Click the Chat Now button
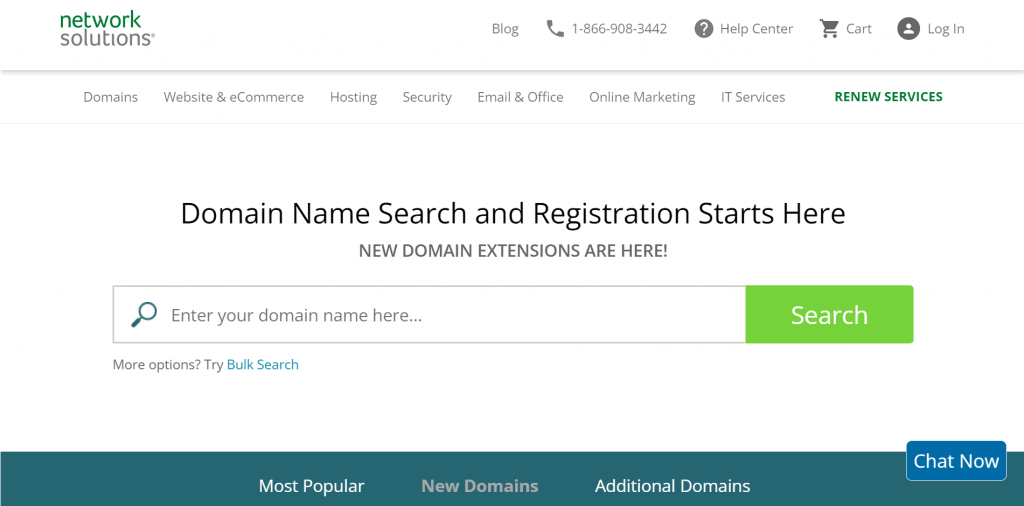 [956, 461]
